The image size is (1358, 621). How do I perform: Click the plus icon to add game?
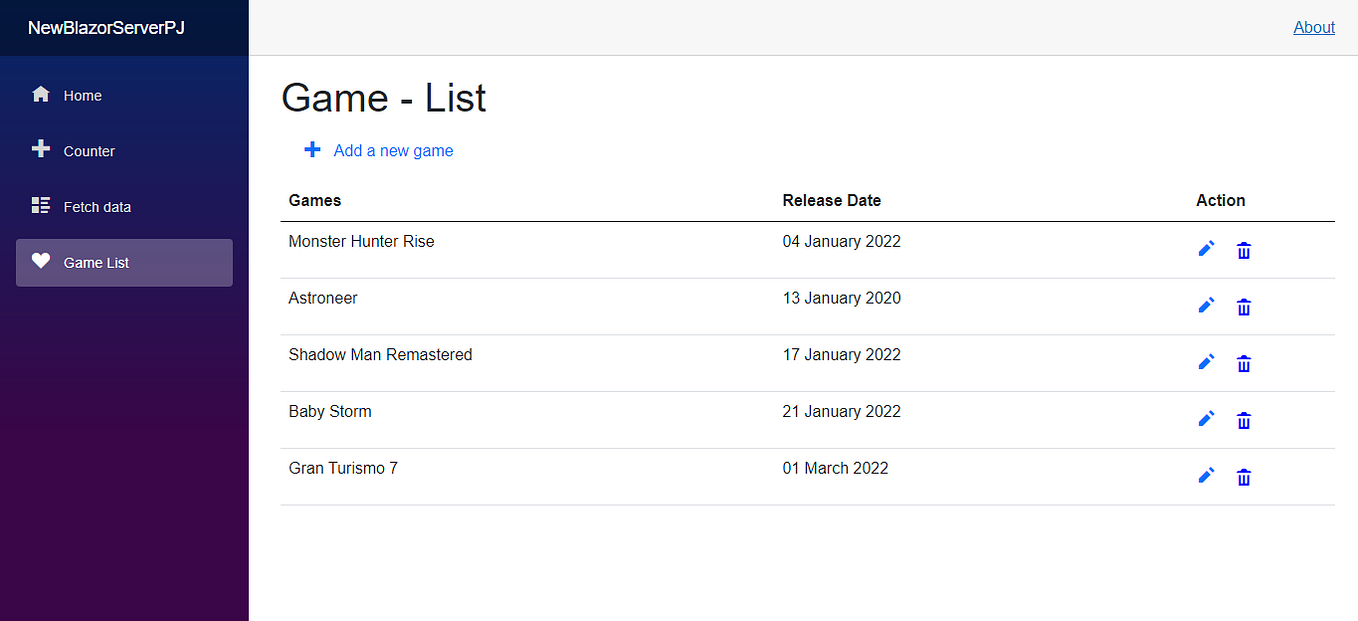(312, 150)
